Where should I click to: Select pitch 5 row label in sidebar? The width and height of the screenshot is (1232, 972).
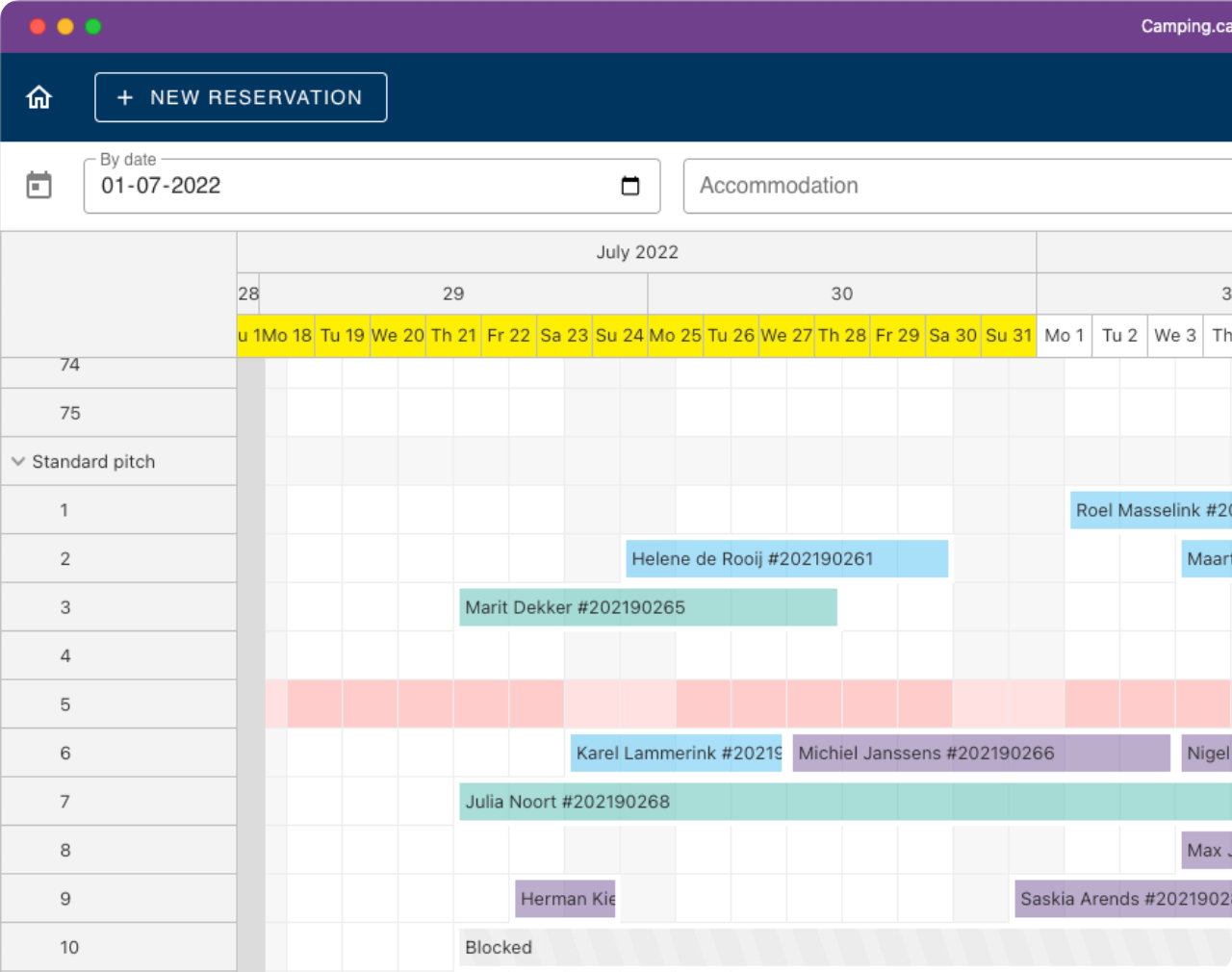point(65,704)
